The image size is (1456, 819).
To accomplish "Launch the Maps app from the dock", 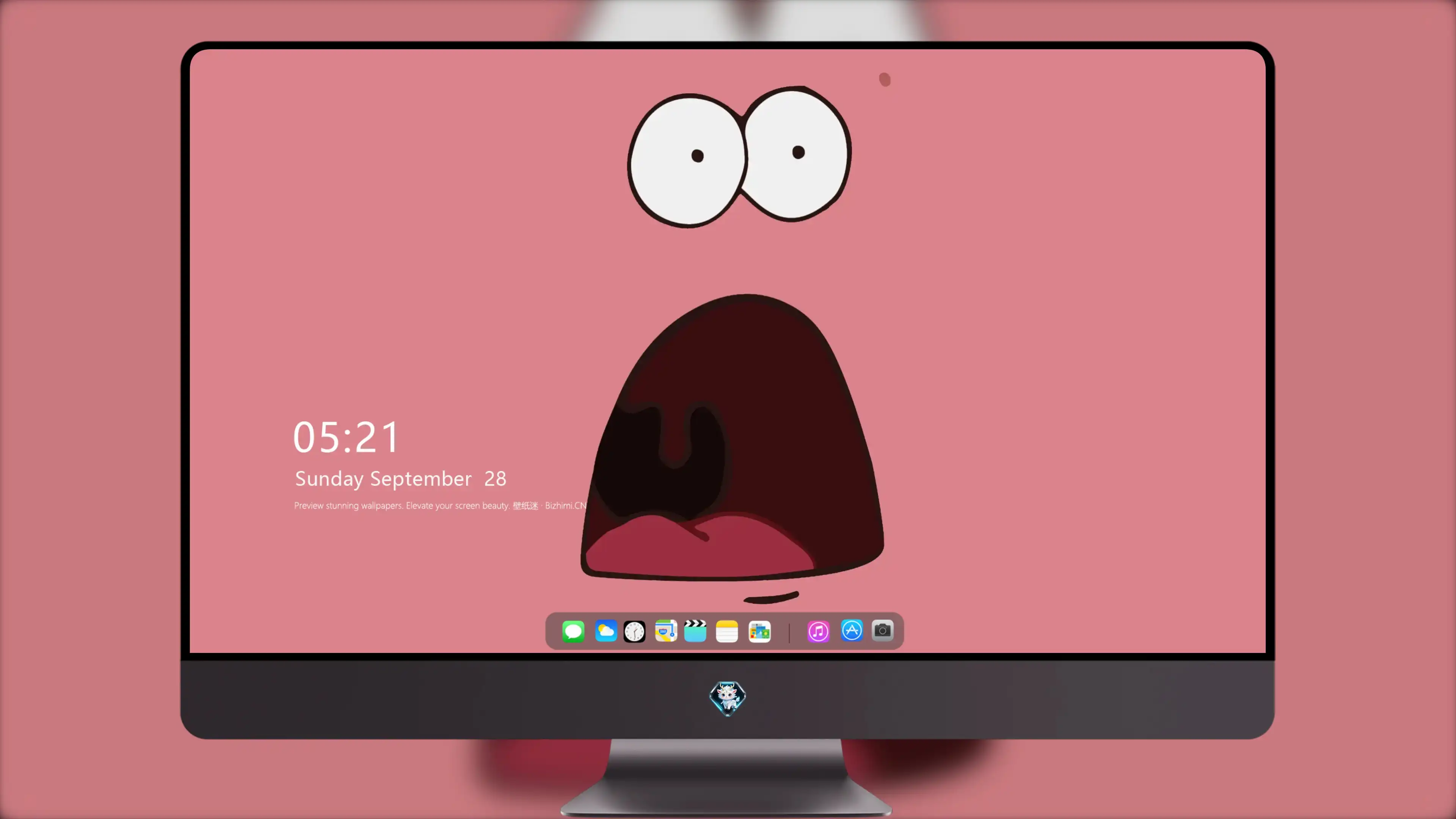I will 666,631.
